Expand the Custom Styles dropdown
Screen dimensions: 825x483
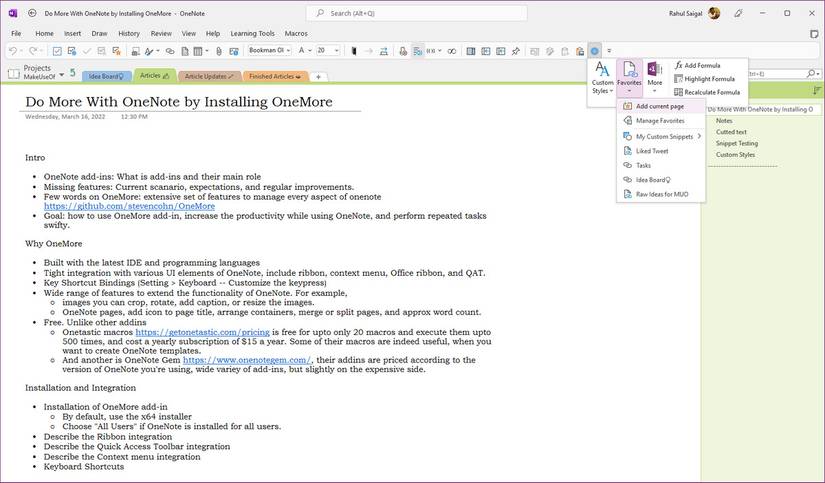[611, 91]
